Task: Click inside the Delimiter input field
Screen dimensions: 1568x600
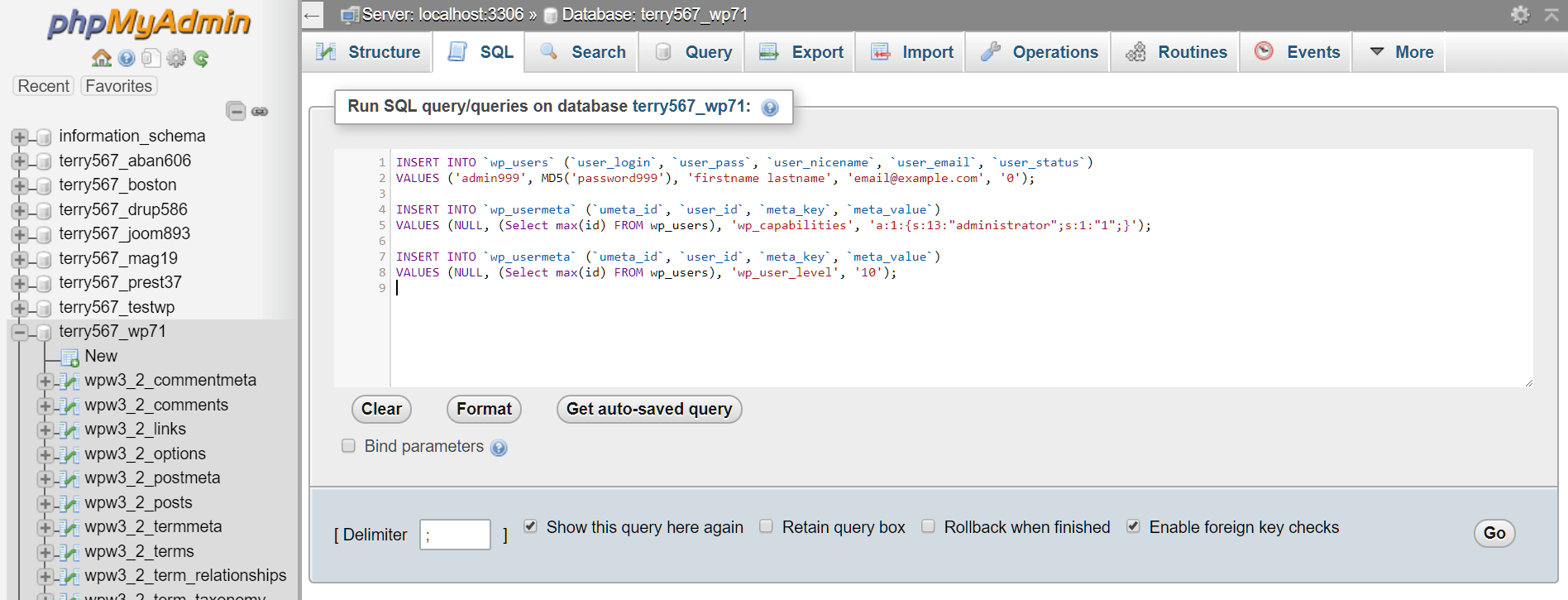Action: pyautogui.click(x=455, y=535)
